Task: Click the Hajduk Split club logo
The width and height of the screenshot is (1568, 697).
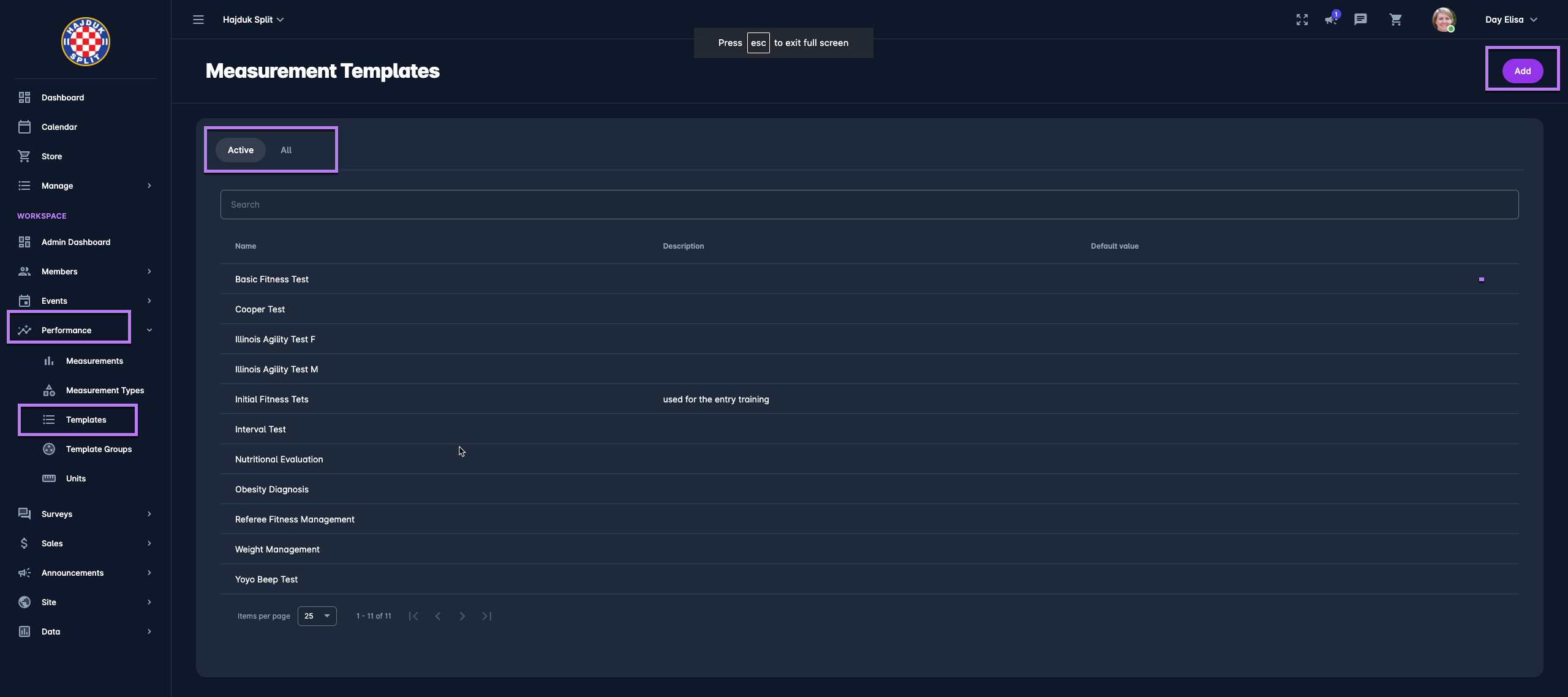Action: click(86, 42)
